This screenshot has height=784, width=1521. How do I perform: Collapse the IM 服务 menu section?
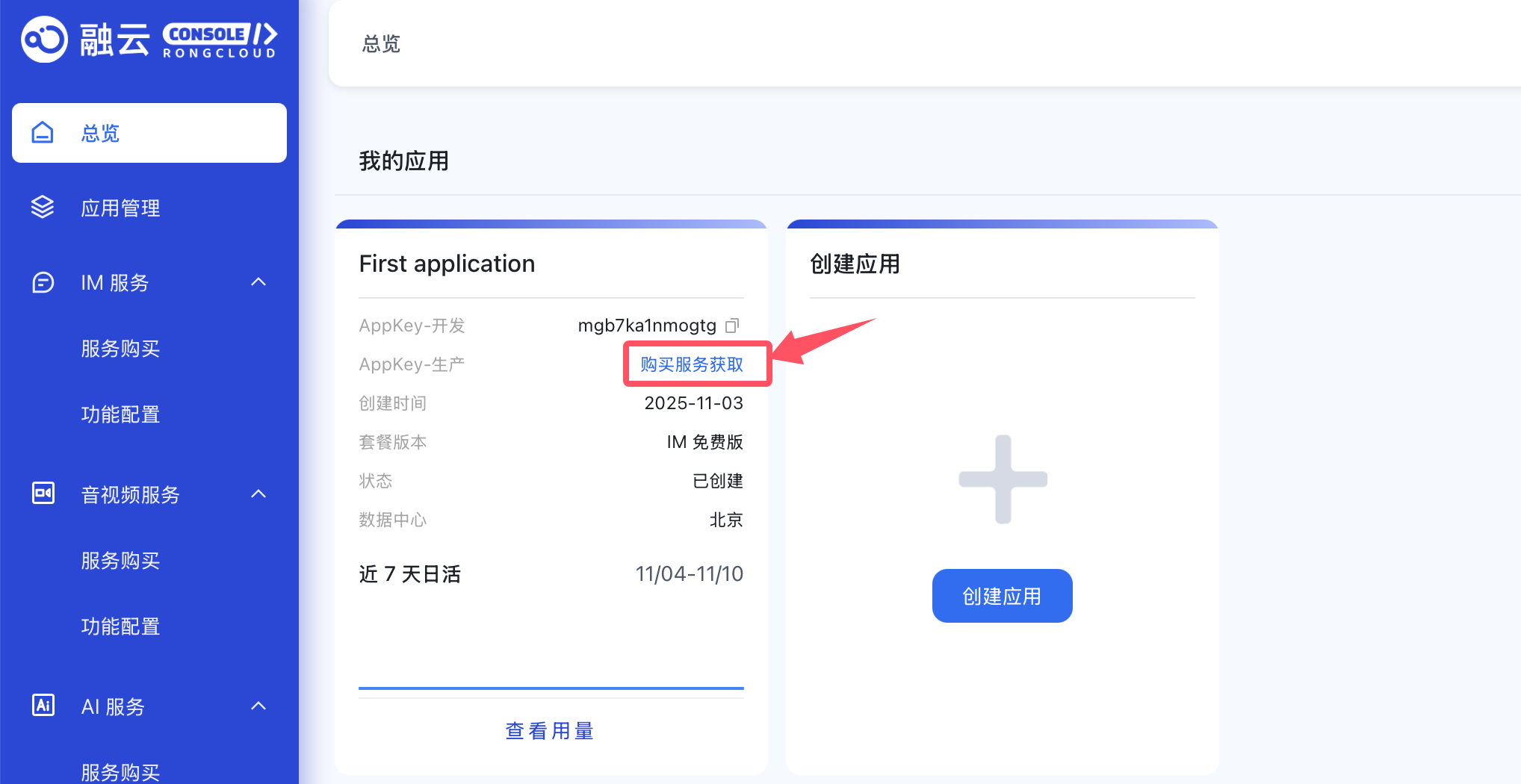[258, 282]
